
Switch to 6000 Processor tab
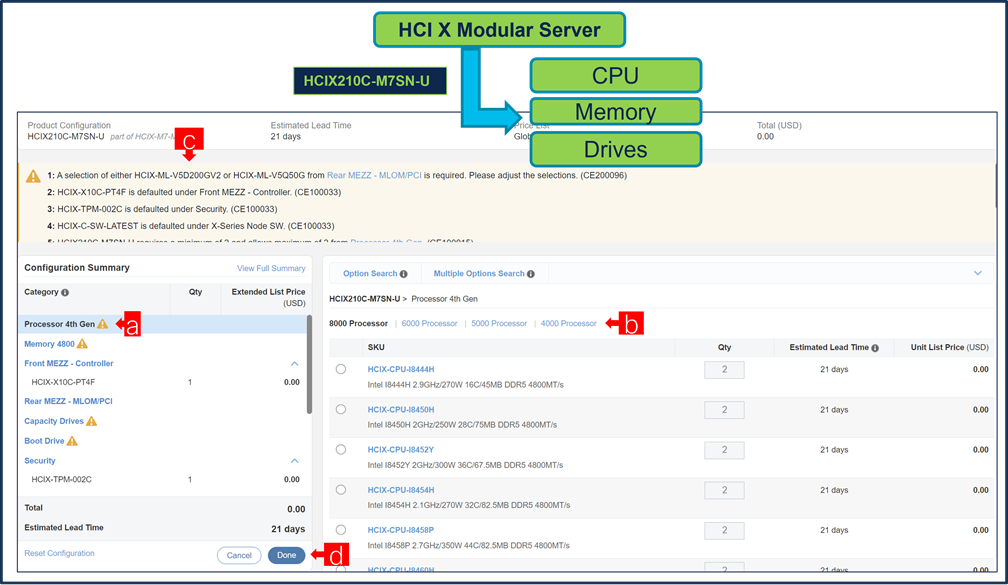429,323
